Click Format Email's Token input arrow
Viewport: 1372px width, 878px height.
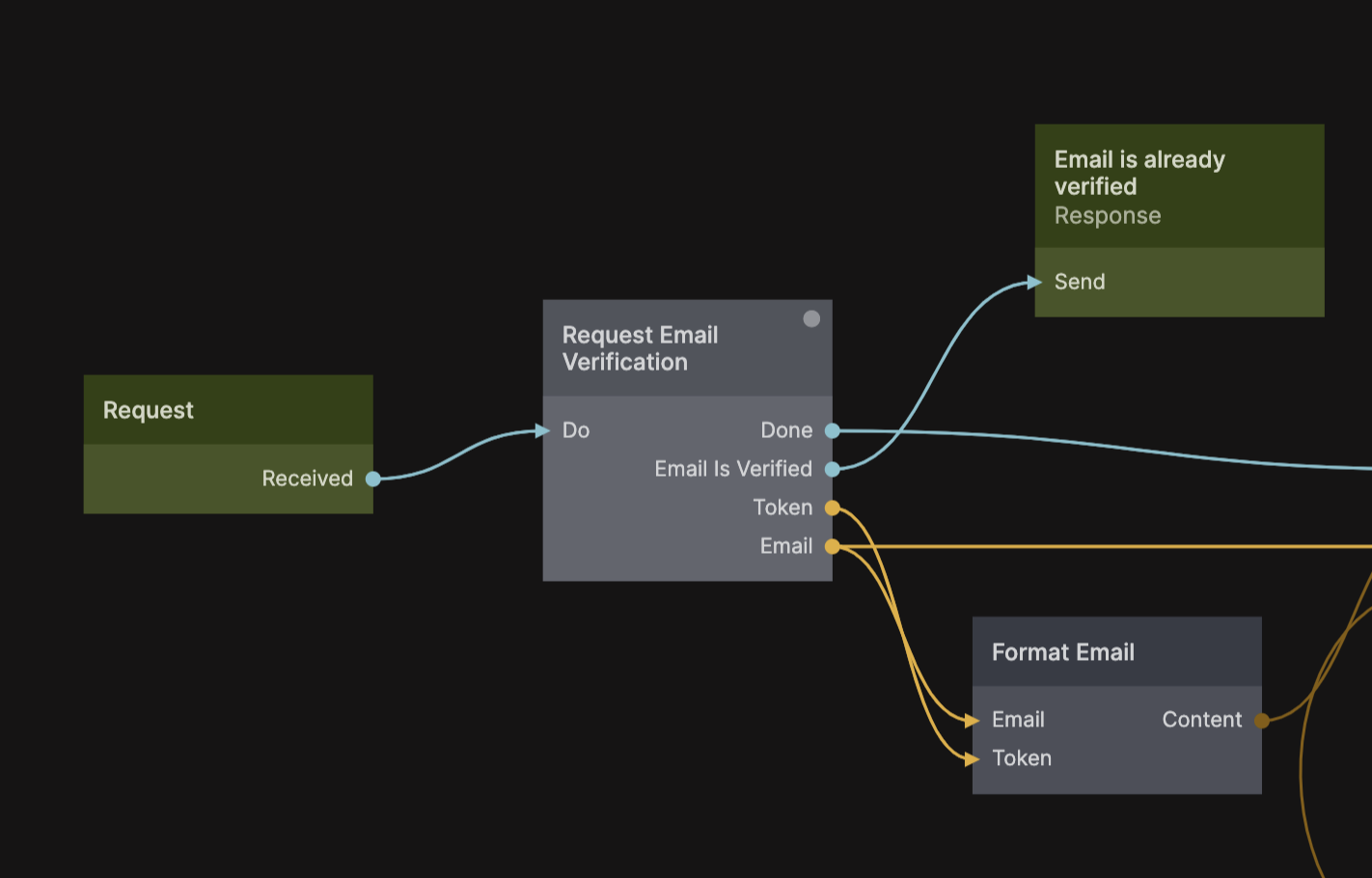pyautogui.click(x=972, y=758)
